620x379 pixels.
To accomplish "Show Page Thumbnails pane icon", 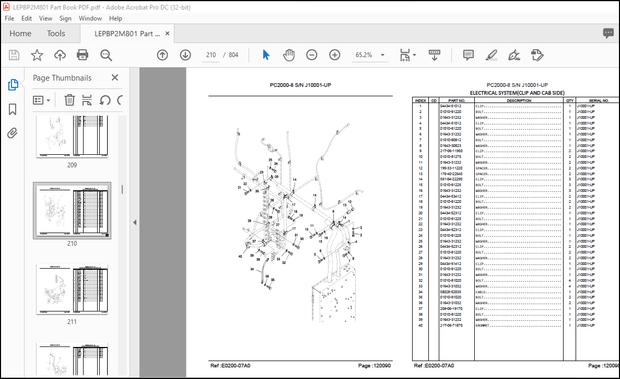I will [13, 85].
